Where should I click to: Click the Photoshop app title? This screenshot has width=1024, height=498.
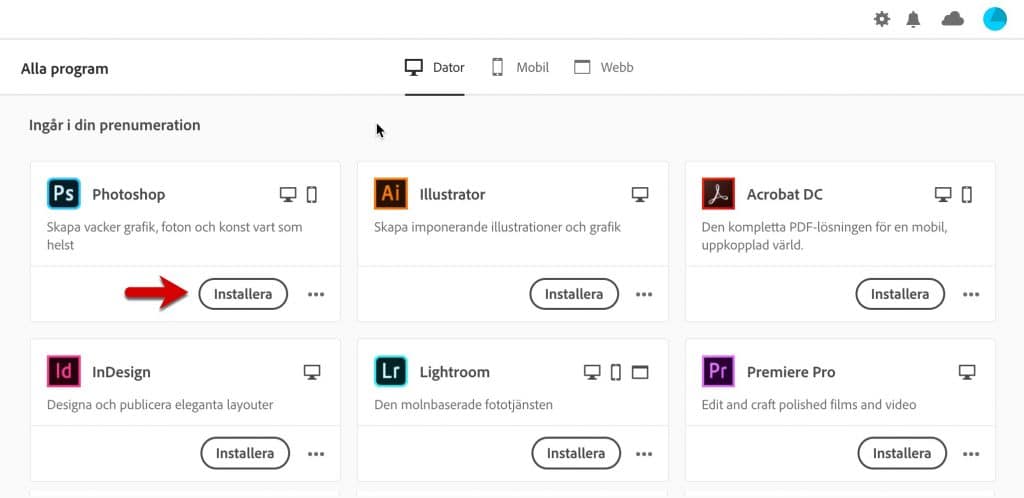[x=129, y=195]
